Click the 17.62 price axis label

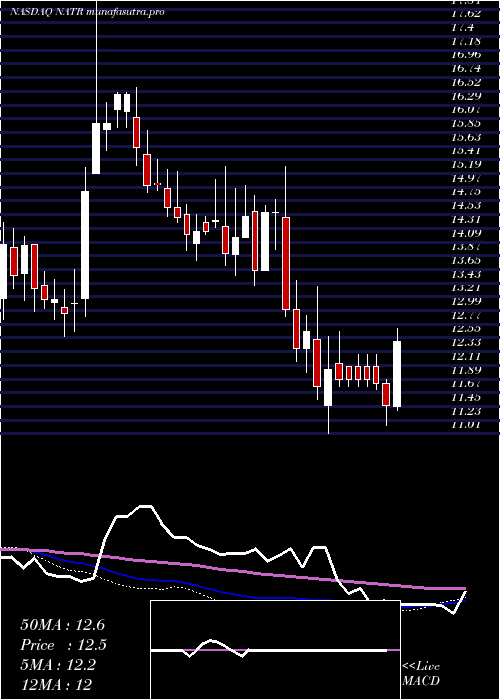(466, 14)
